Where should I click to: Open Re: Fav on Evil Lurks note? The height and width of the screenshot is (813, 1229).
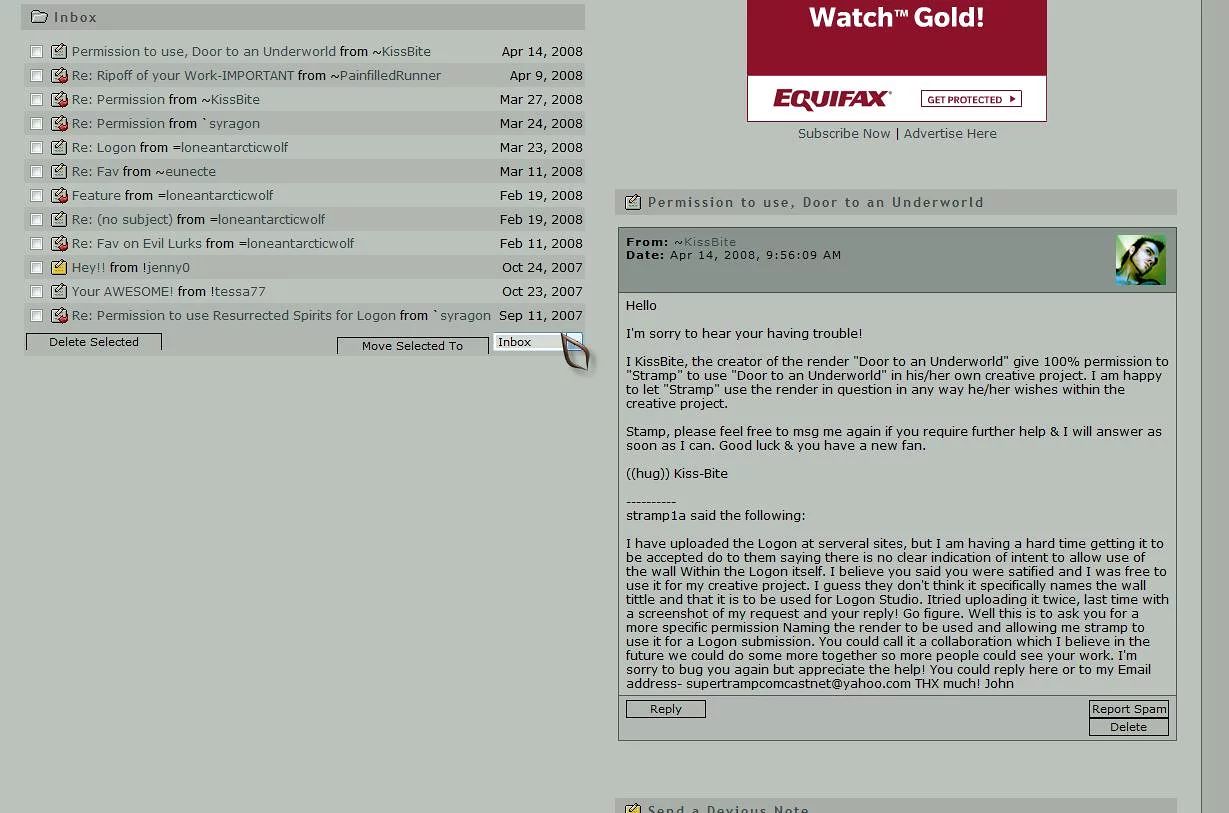click(x=138, y=244)
